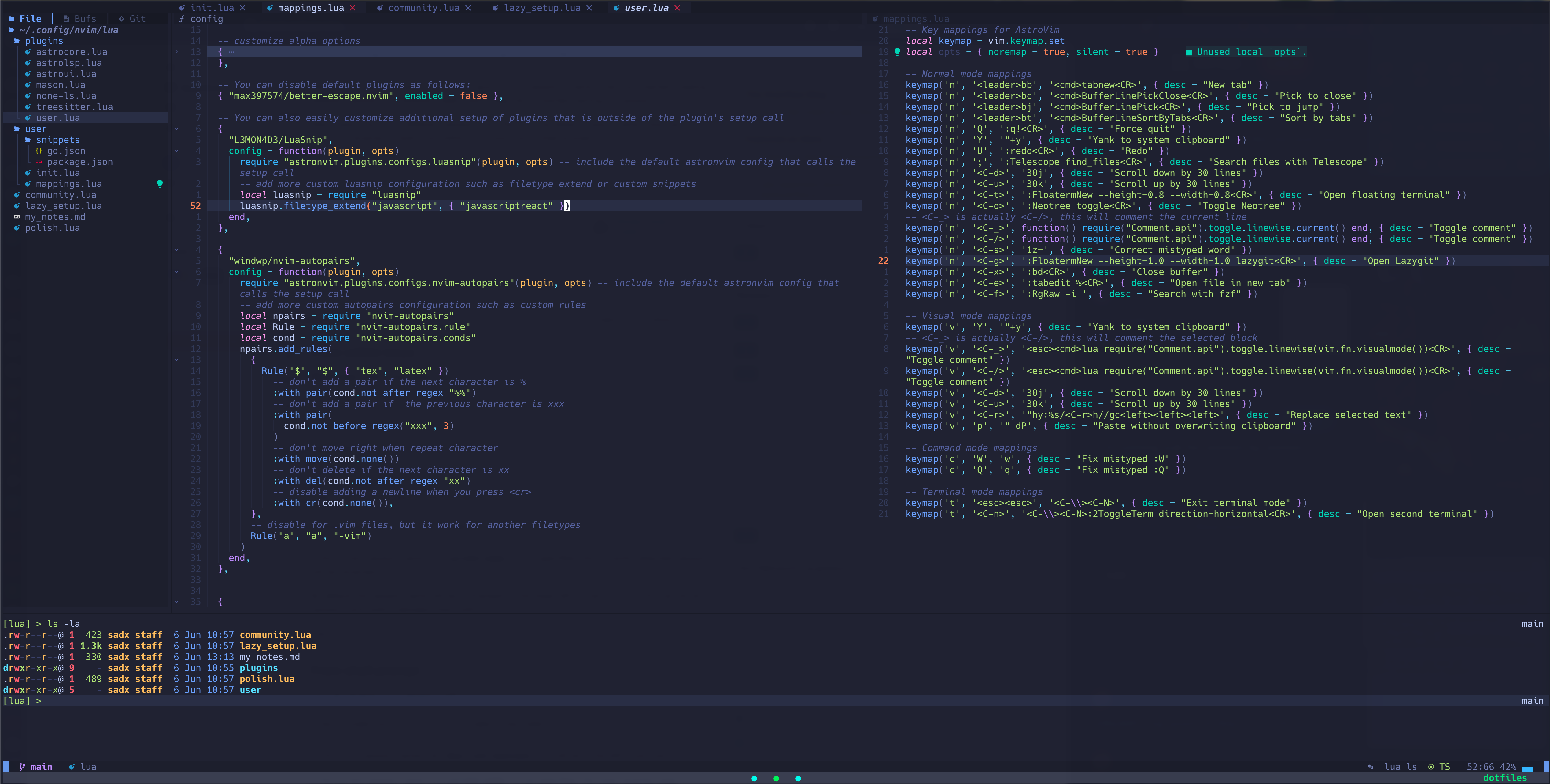This screenshot has width=1550, height=784.
Task: Click the 'dotfiles' tmux session label
Action: click(x=1505, y=778)
